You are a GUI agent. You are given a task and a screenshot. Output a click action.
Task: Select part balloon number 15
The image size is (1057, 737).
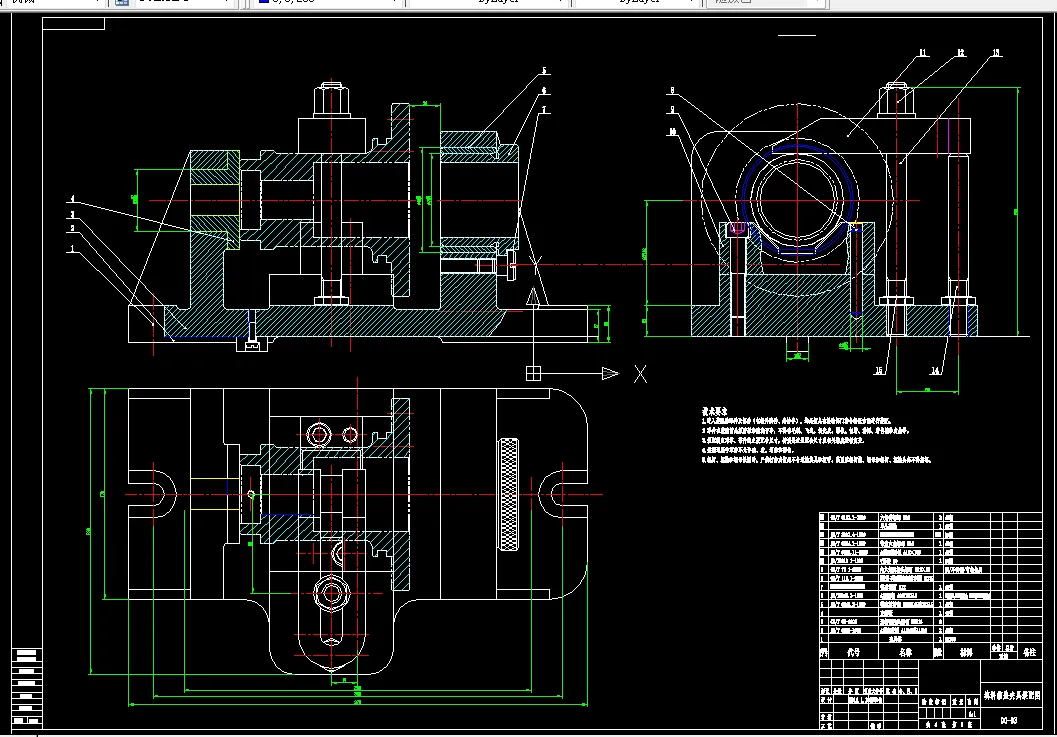tap(878, 371)
